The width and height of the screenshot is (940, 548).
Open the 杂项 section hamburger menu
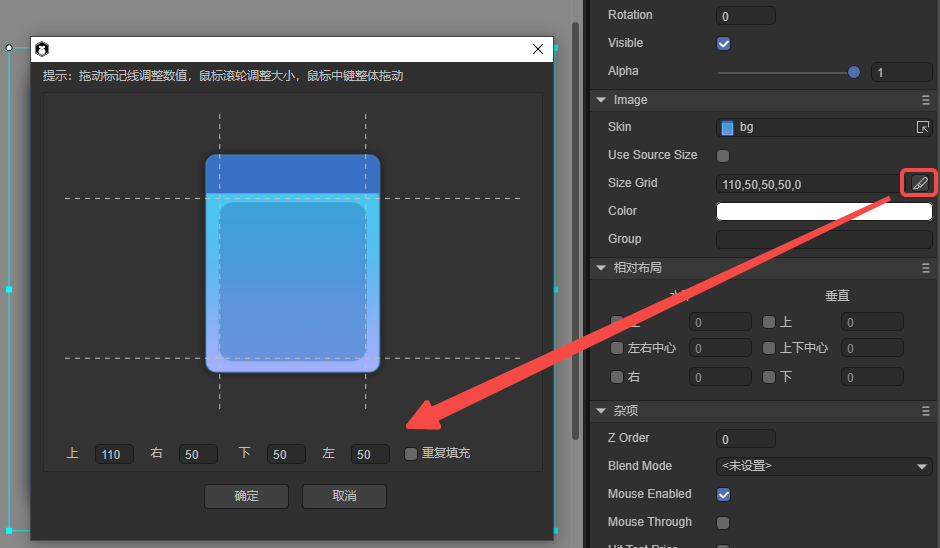(926, 411)
